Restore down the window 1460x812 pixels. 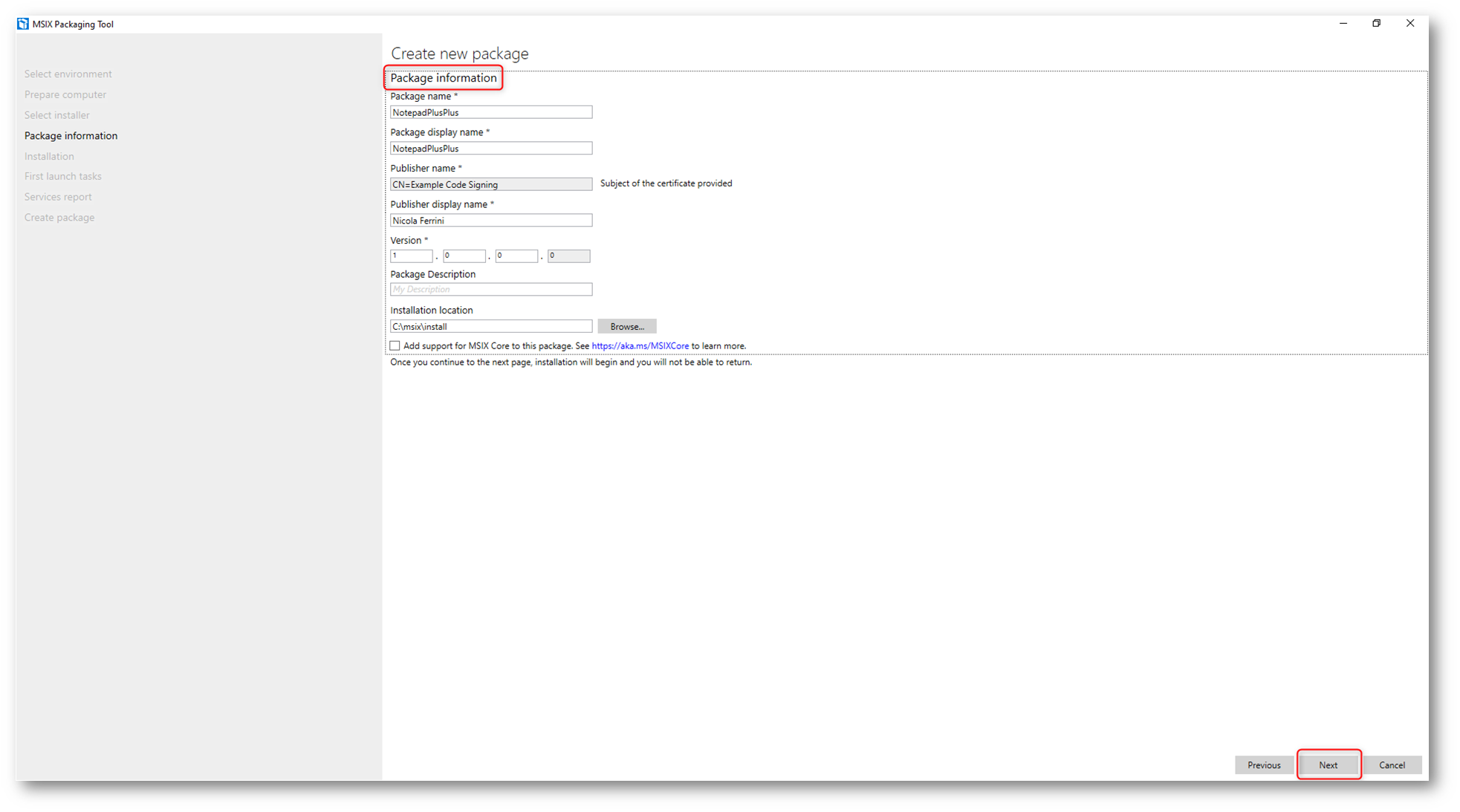[x=1376, y=23]
